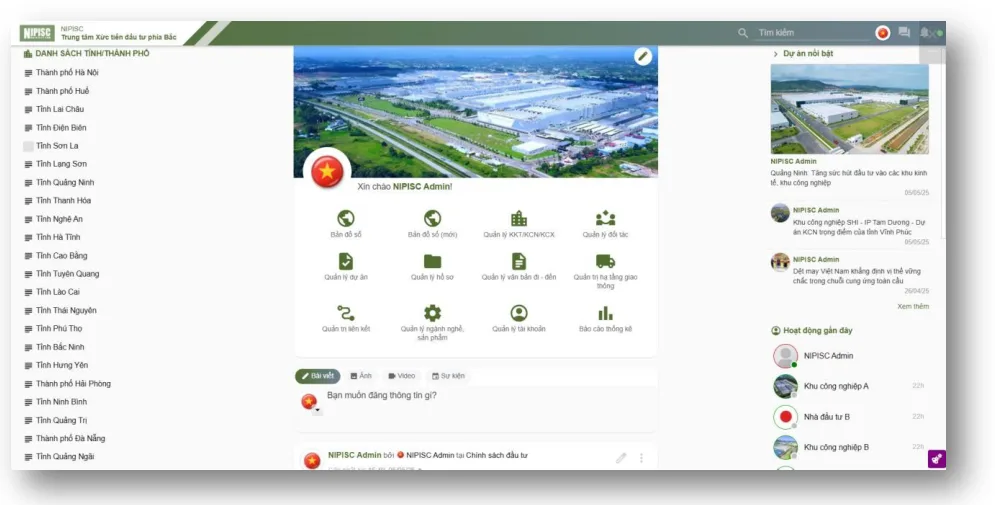Open notifications bell icon in header

(925, 32)
